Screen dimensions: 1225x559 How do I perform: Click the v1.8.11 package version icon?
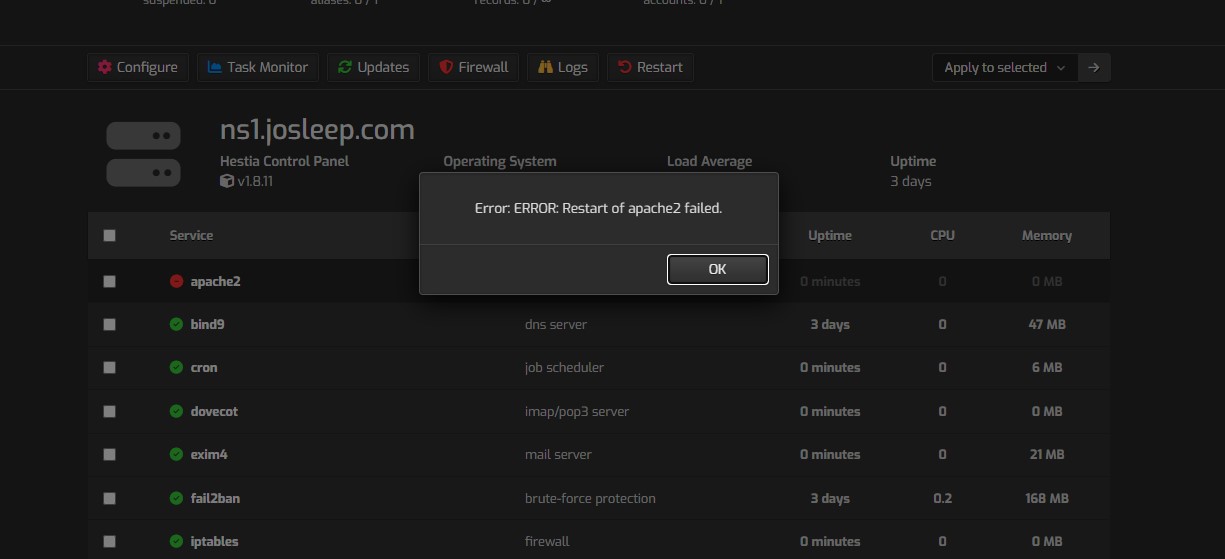click(x=227, y=181)
